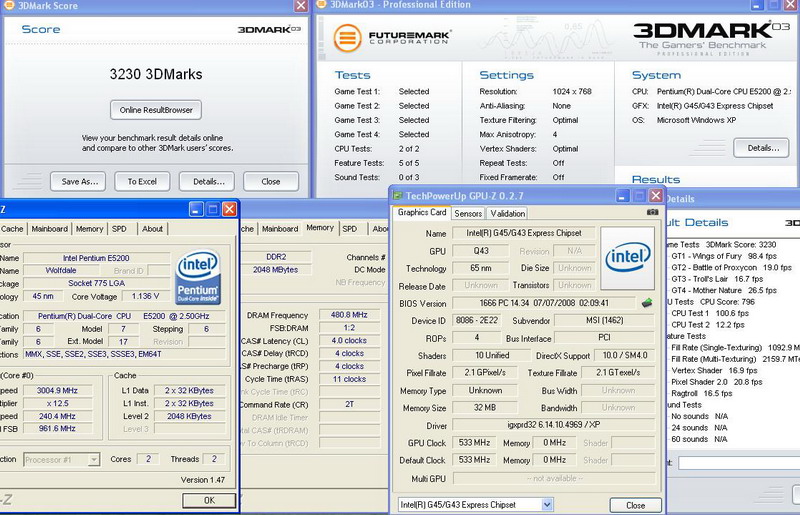Export results with To Excel button
This screenshot has height=515, width=800.
[x=142, y=181]
